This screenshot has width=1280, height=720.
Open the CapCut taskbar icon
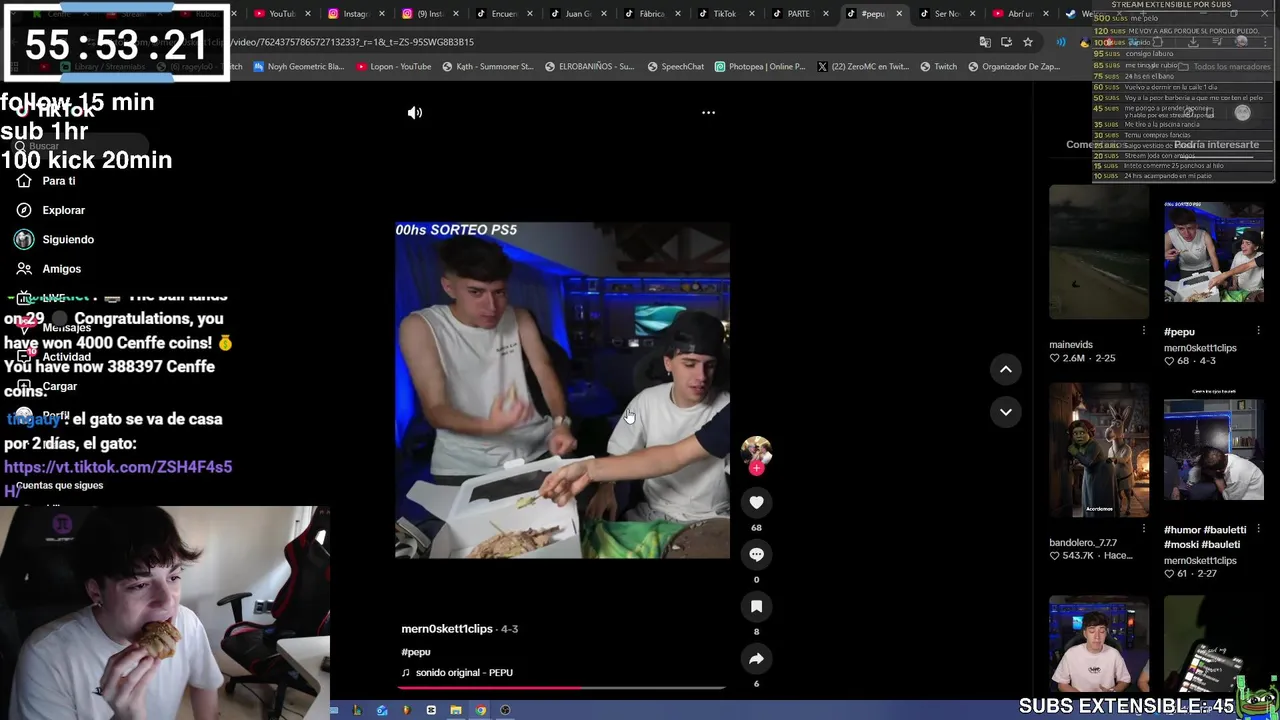tap(431, 710)
